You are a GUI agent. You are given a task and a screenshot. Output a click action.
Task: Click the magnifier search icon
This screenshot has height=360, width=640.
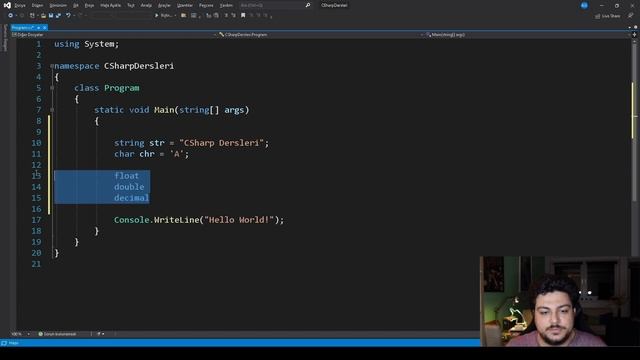coord(308,5)
